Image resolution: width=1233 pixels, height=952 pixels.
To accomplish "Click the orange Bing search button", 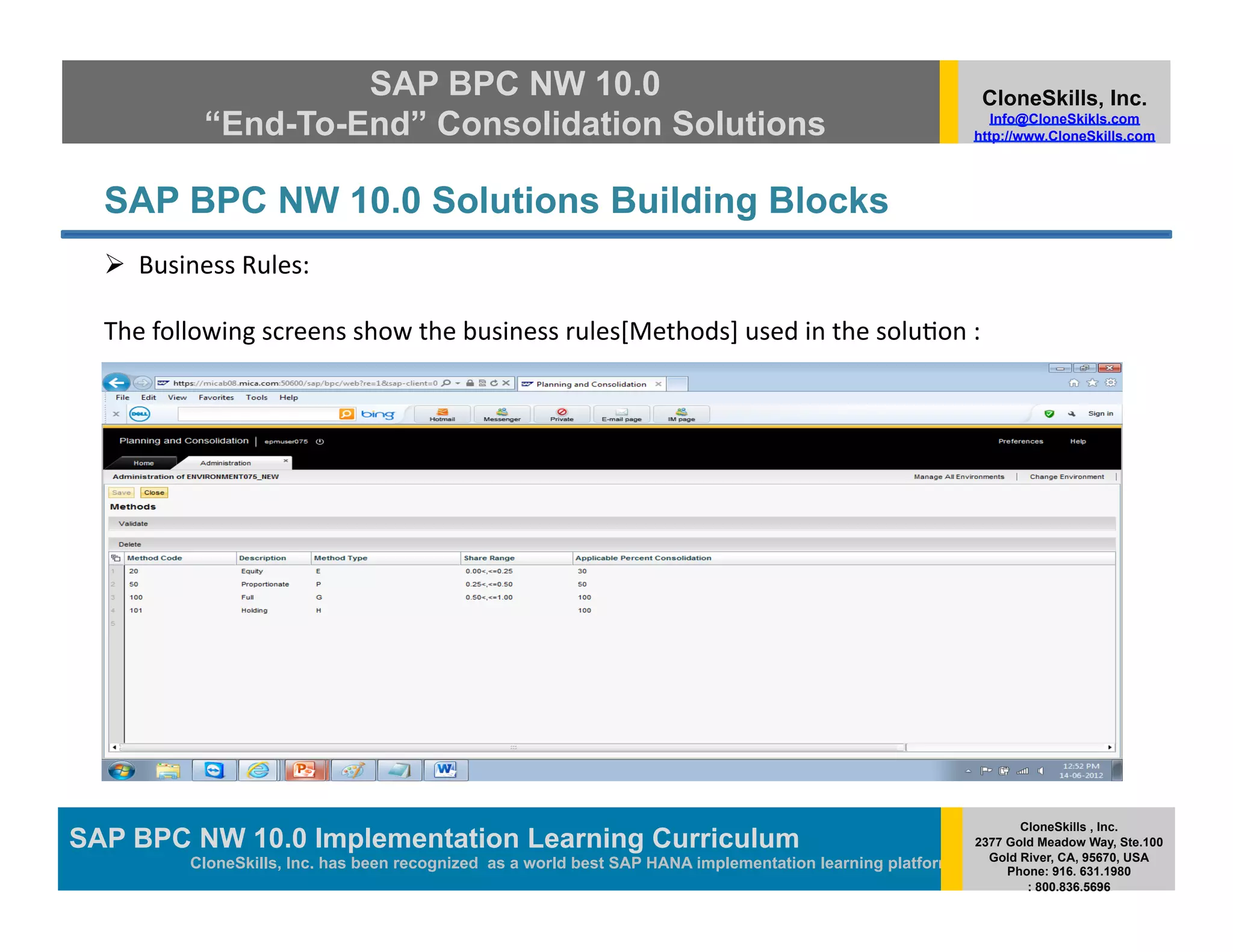I will [x=347, y=414].
